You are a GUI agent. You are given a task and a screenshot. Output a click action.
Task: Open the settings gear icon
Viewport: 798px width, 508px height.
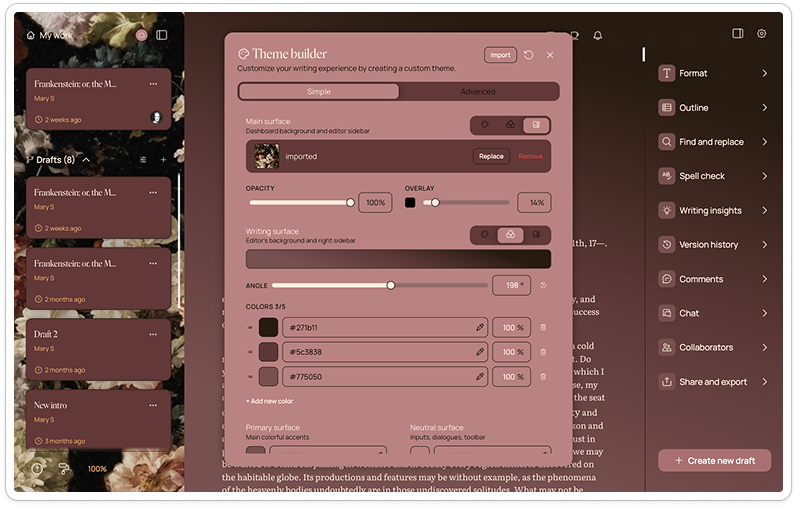click(761, 34)
